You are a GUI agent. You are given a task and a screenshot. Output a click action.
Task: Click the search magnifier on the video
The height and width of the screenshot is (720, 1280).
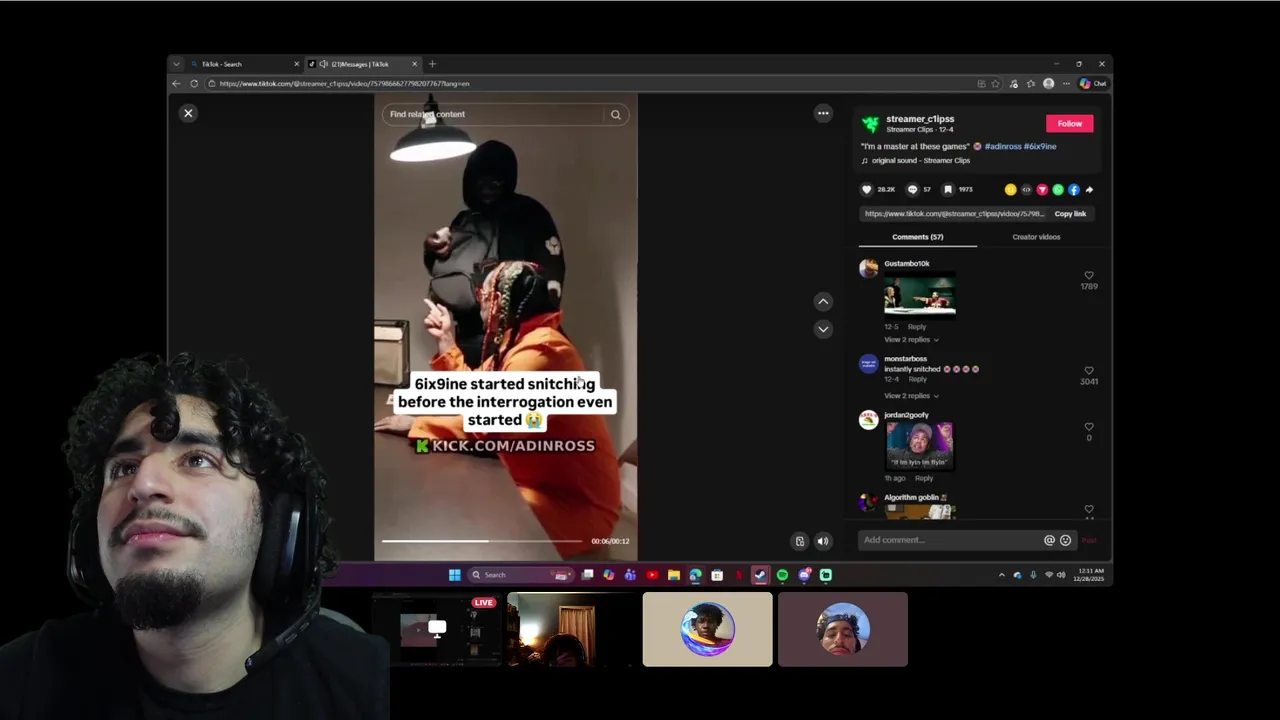(x=616, y=114)
